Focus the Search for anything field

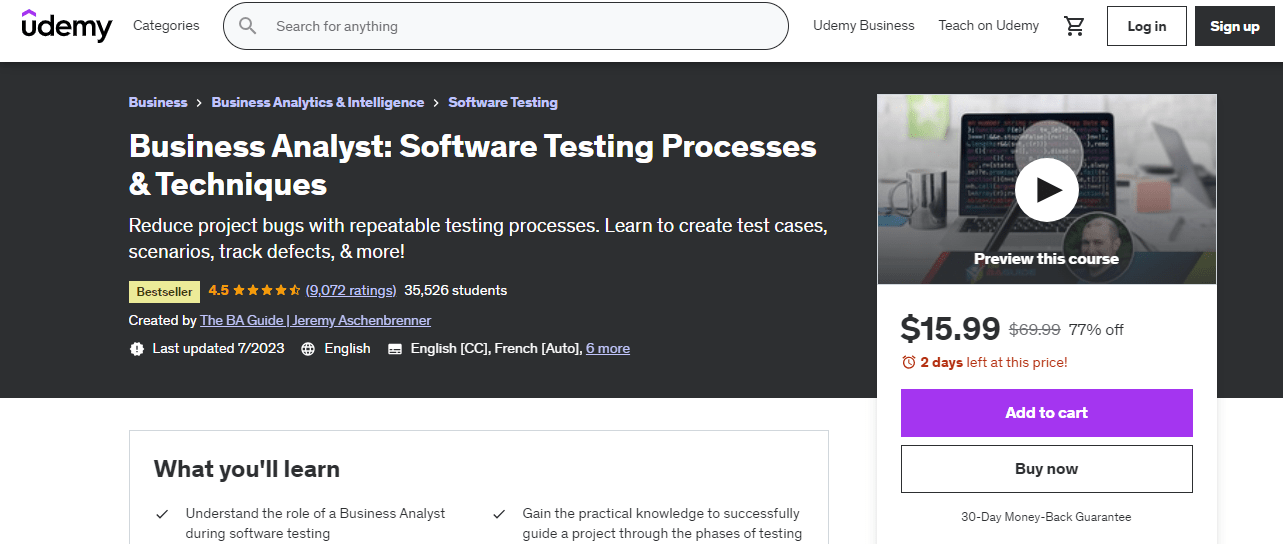point(505,26)
